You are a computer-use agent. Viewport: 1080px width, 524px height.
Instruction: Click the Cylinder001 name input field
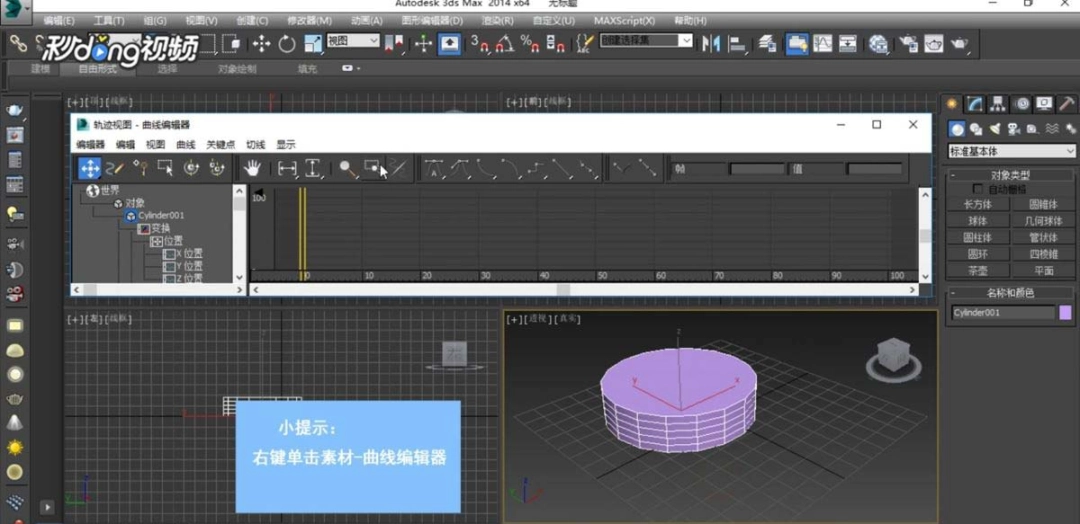pyautogui.click(x=1003, y=313)
